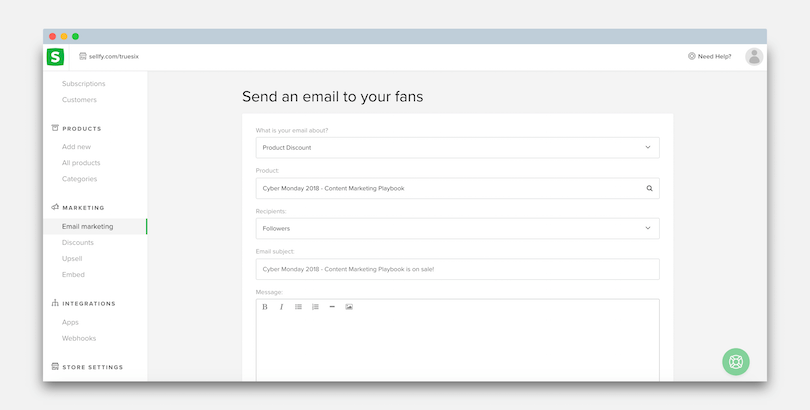This screenshot has width=810, height=410.
Task: Open the green help chat bubble
Action: click(736, 361)
